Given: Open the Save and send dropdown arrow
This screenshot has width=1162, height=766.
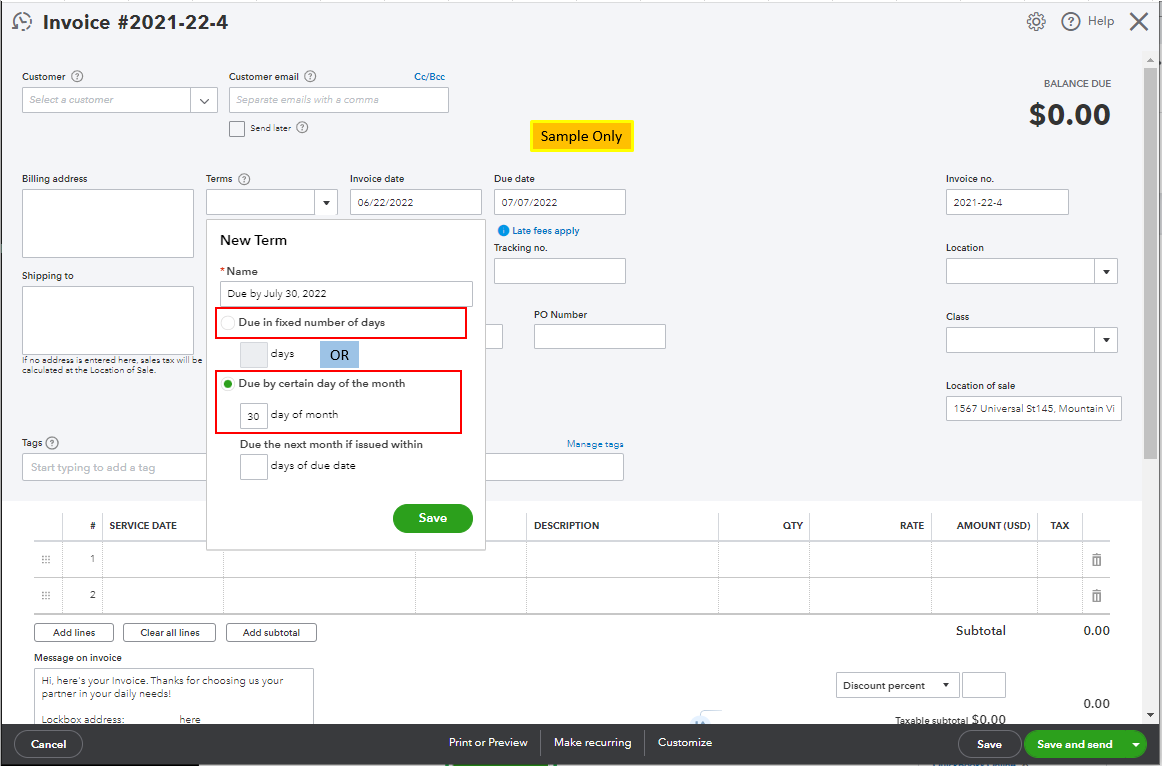Looking at the screenshot, I should coord(1136,743).
